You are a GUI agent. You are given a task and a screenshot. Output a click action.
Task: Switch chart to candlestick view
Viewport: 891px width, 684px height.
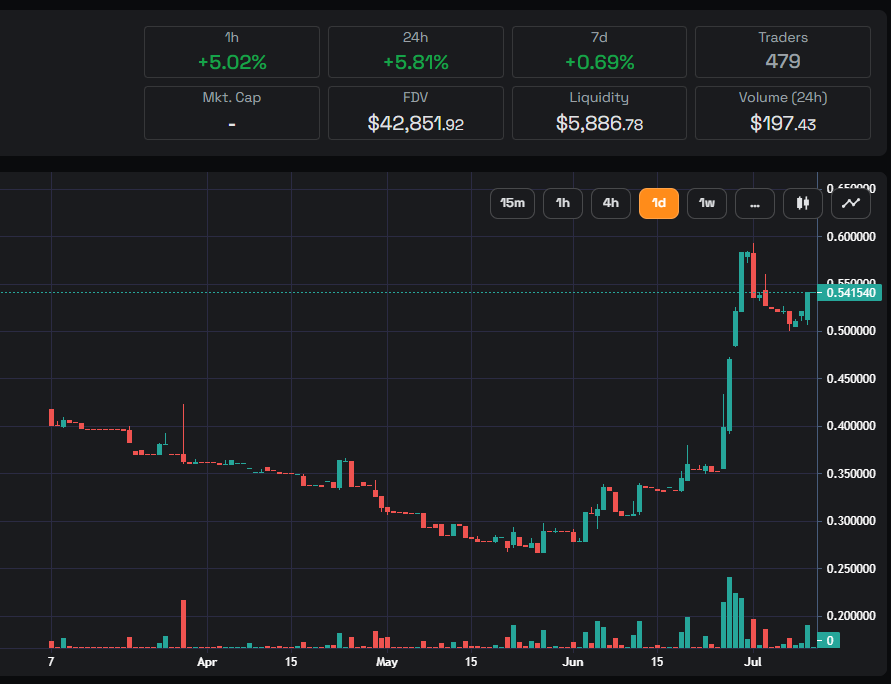(802, 203)
